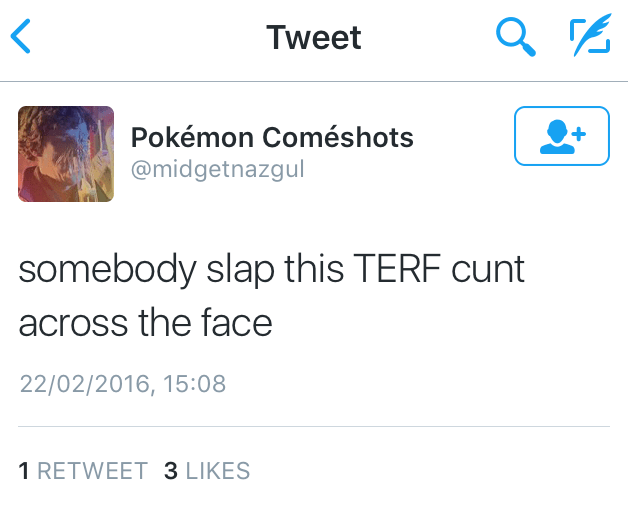The height and width of the screenshot is (512, 628).
Task: Go back using the left arrow
Action: pos(20,36)
